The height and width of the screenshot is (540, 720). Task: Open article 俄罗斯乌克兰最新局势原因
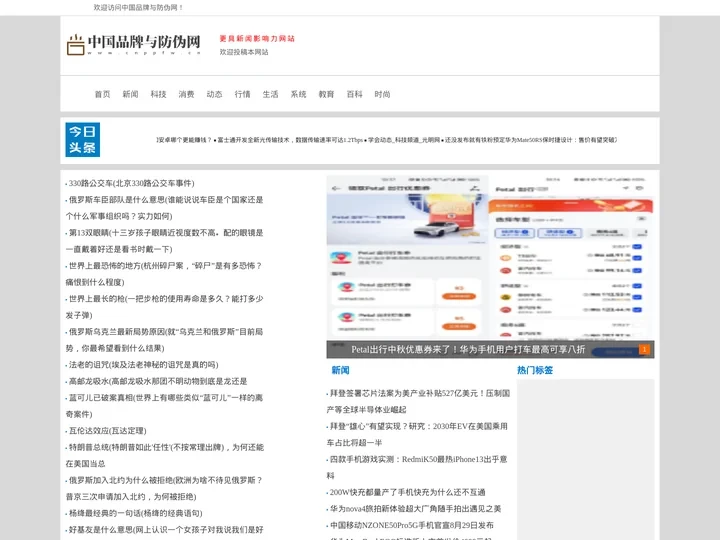[164, 340]
